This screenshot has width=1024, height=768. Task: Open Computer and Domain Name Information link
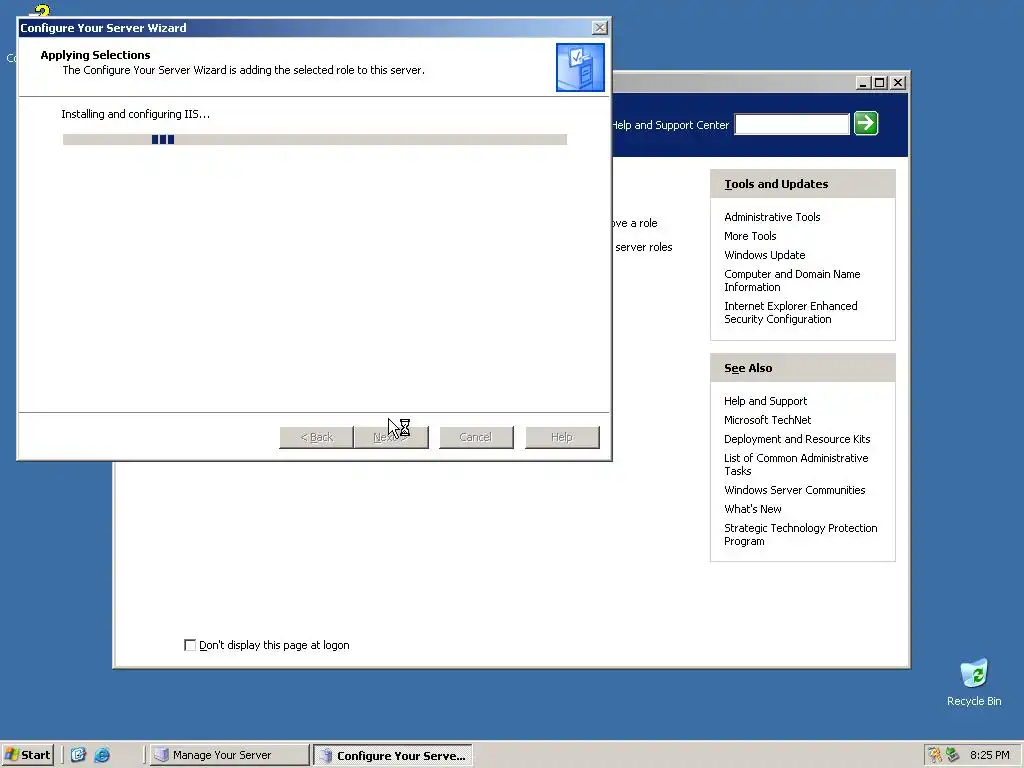click(792, 280)
